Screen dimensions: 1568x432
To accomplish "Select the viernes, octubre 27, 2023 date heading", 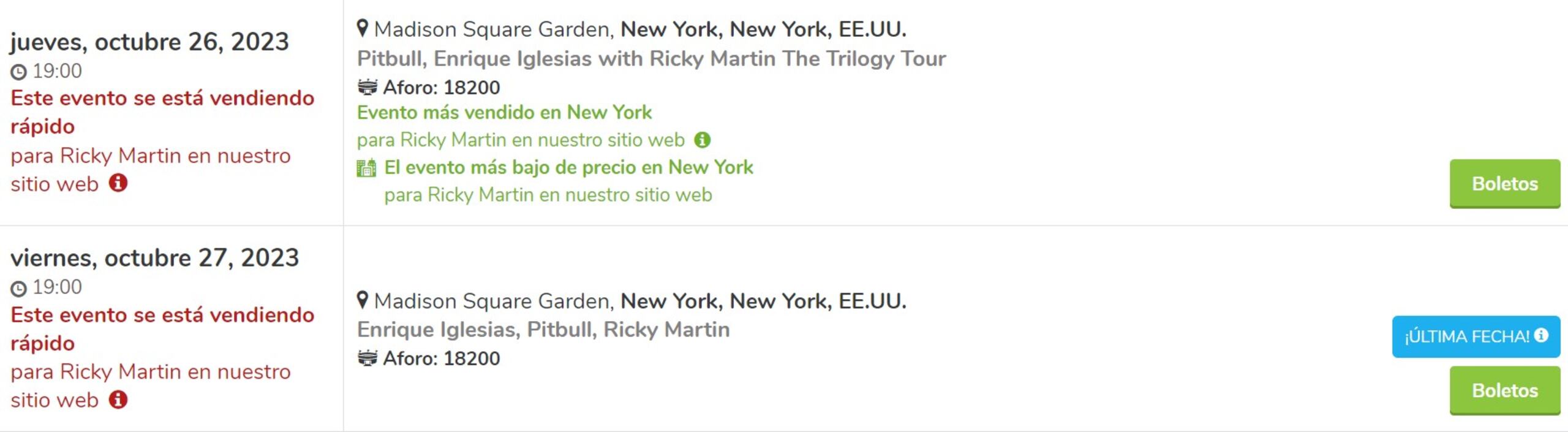I will (154, 258).
